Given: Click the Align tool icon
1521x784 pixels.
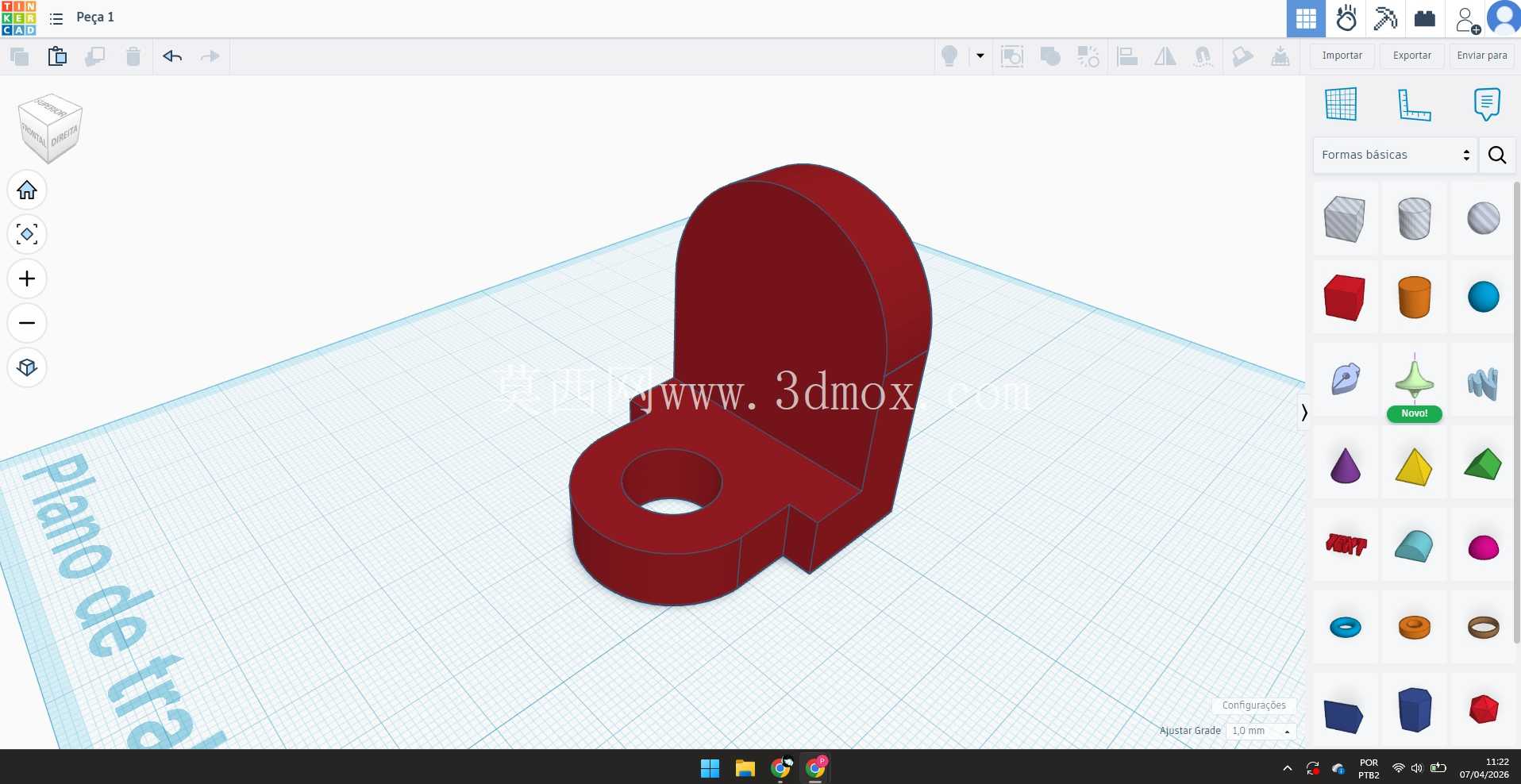Looking at the screenshot, I should (1127, 56).
